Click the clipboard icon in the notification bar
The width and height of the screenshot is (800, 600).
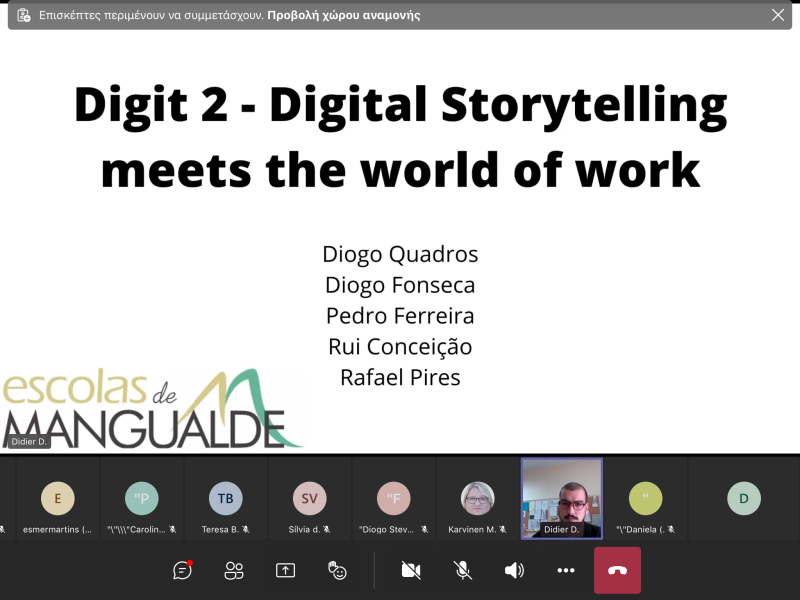[24, 15]
